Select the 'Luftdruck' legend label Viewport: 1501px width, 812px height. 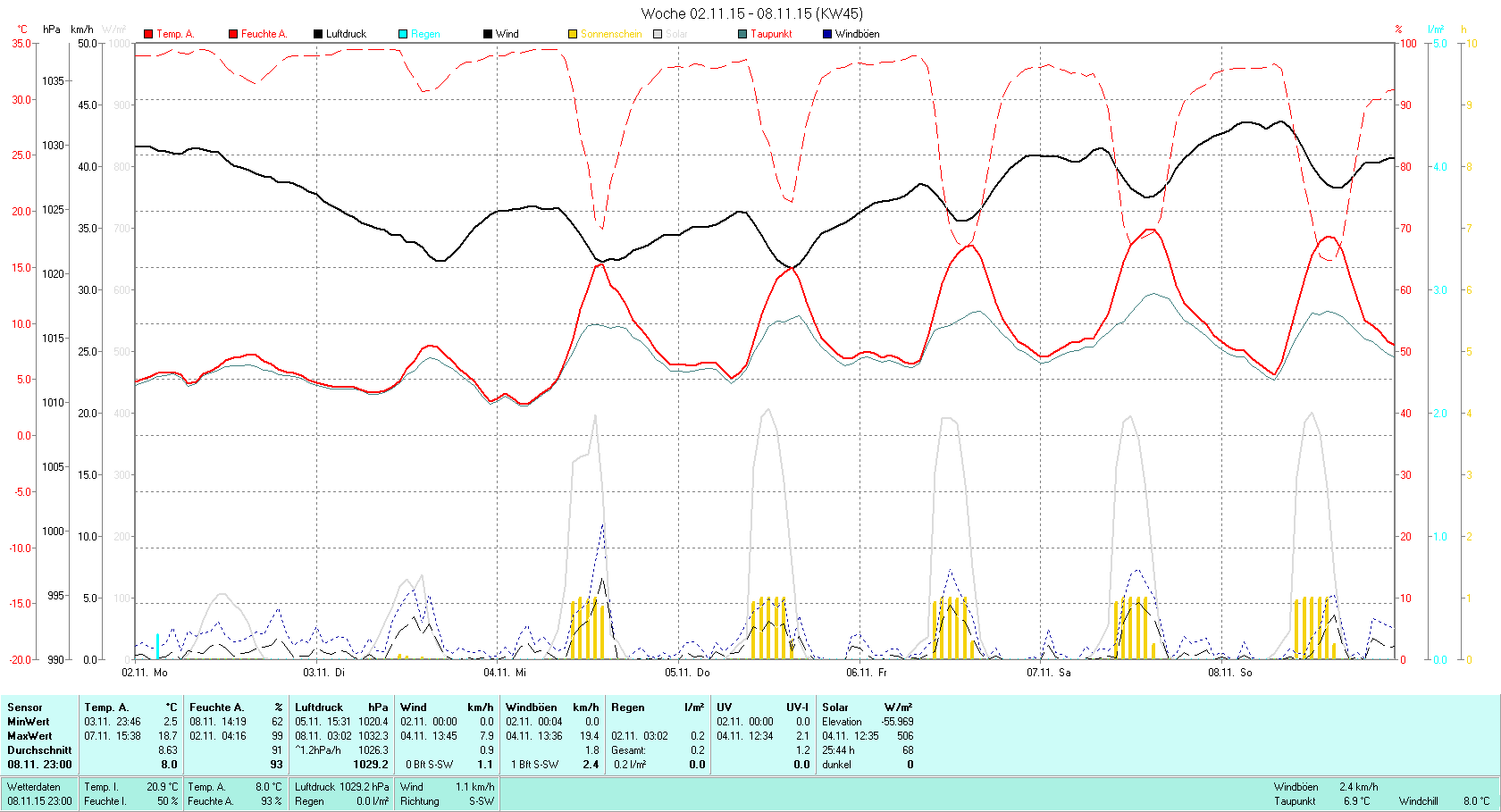point(346,34)
